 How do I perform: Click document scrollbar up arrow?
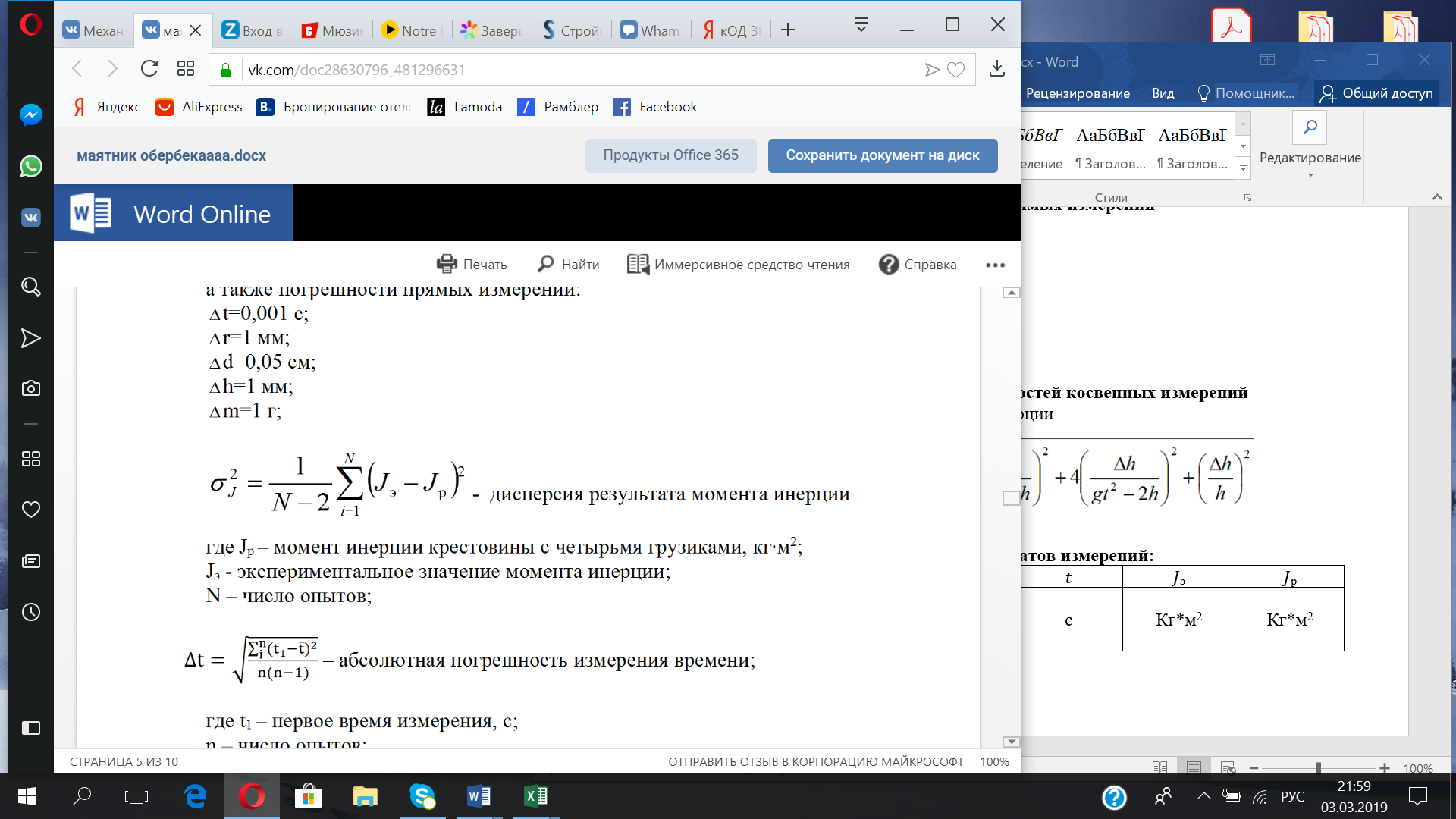click(1011, 293)
